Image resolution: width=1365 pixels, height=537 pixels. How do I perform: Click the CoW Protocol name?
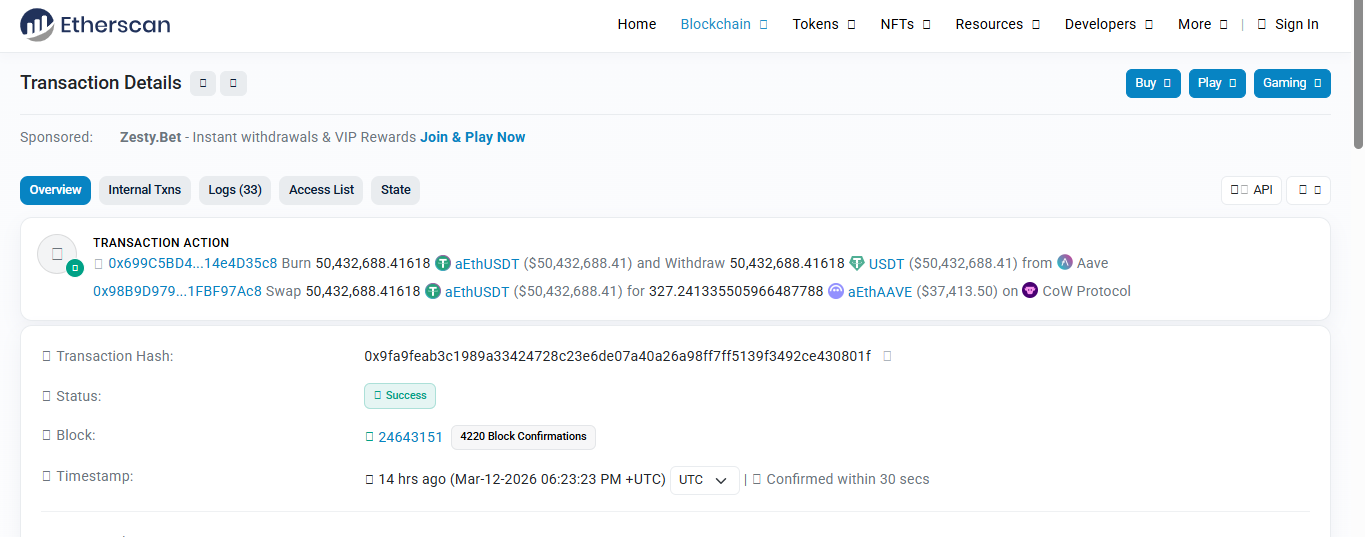point(1087,291)
